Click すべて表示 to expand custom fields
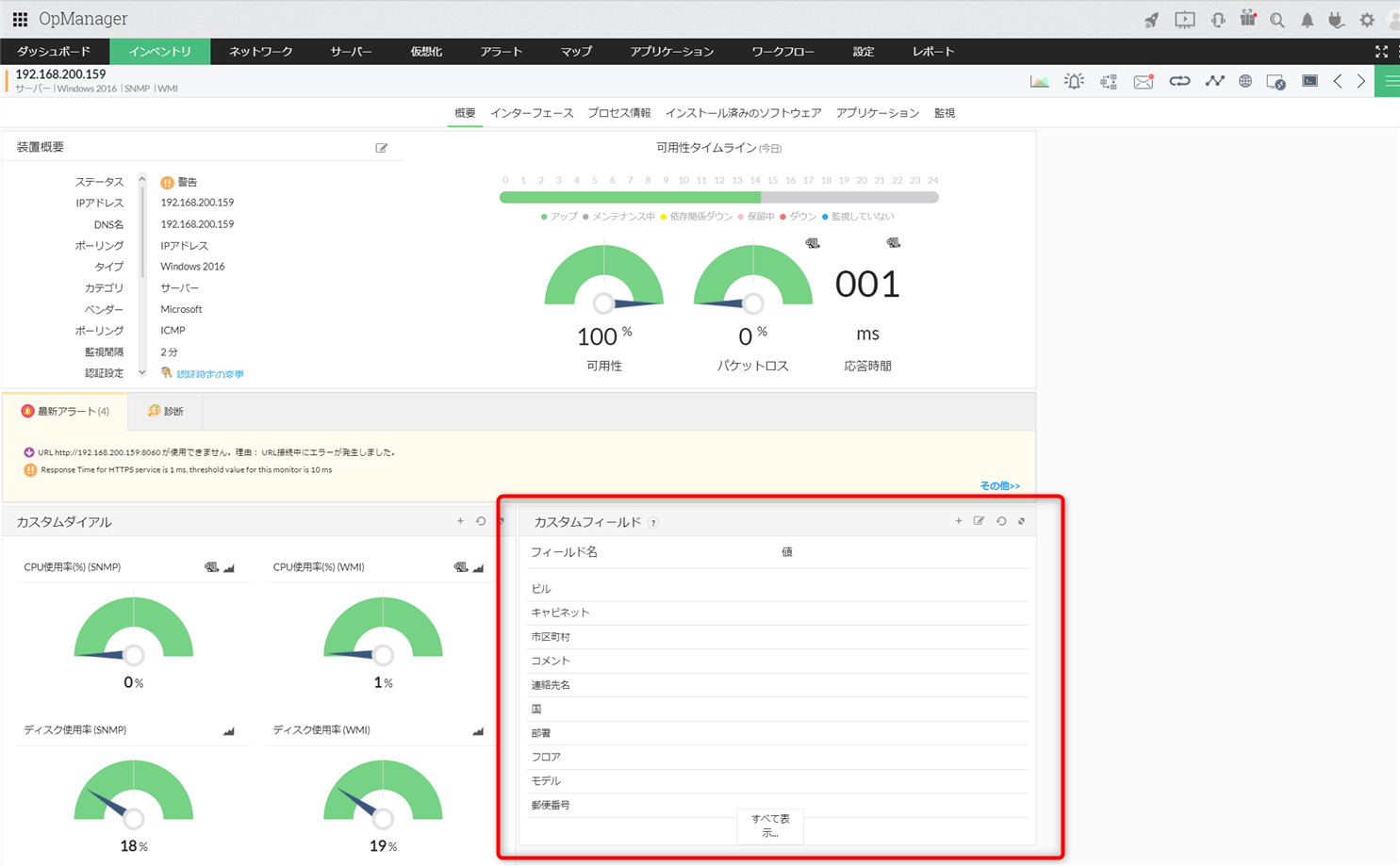Viewport: 1400px width, 866px height. pos(770,826)
